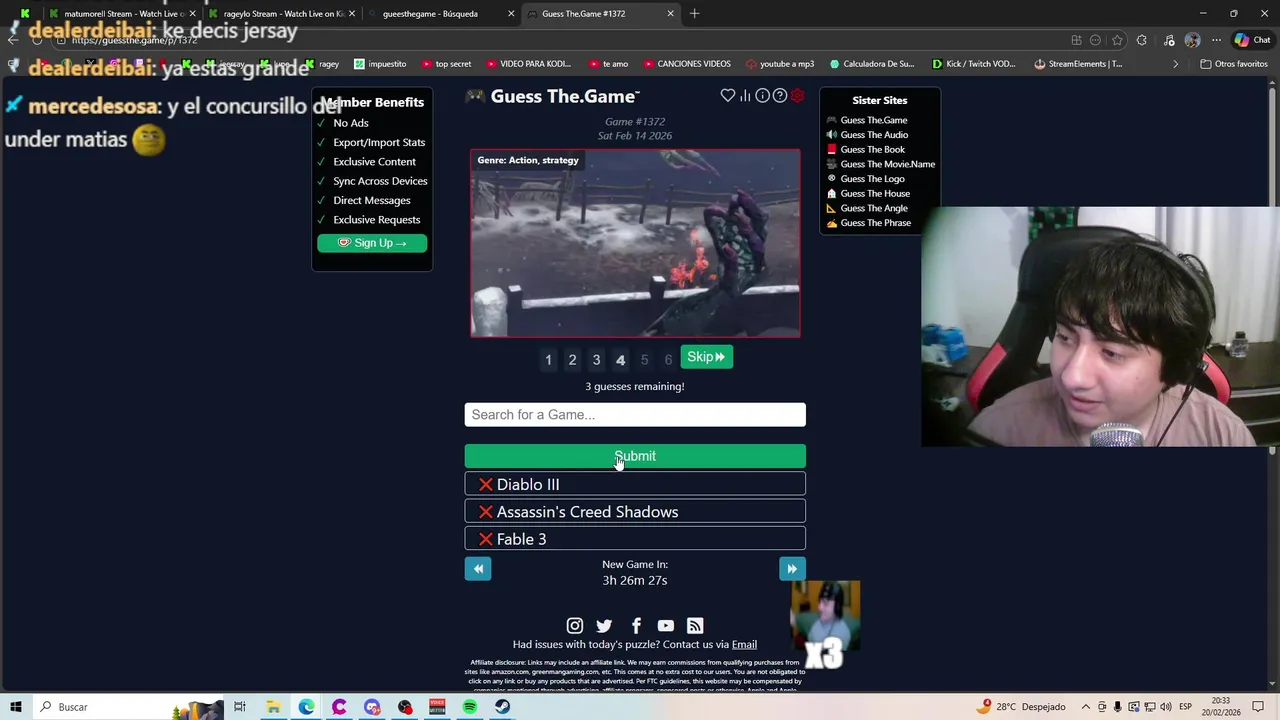1280x720 pixels.
Task: Click the green Submit button
Action: click(635, 456)
